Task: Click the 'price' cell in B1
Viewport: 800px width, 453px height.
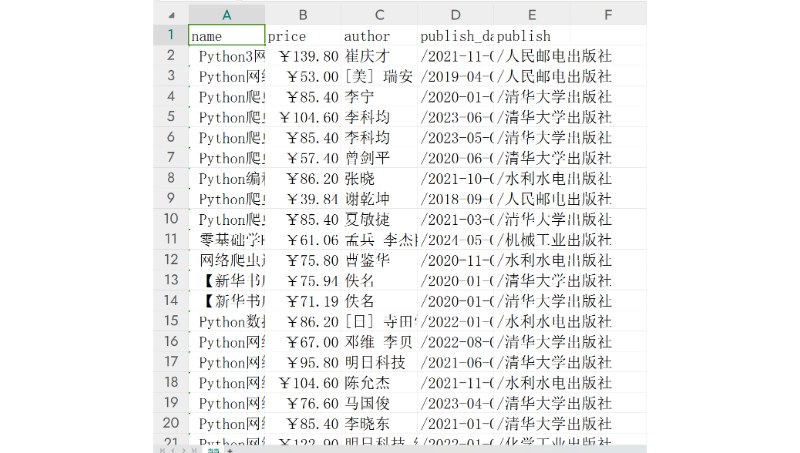Action: [303, 36]
